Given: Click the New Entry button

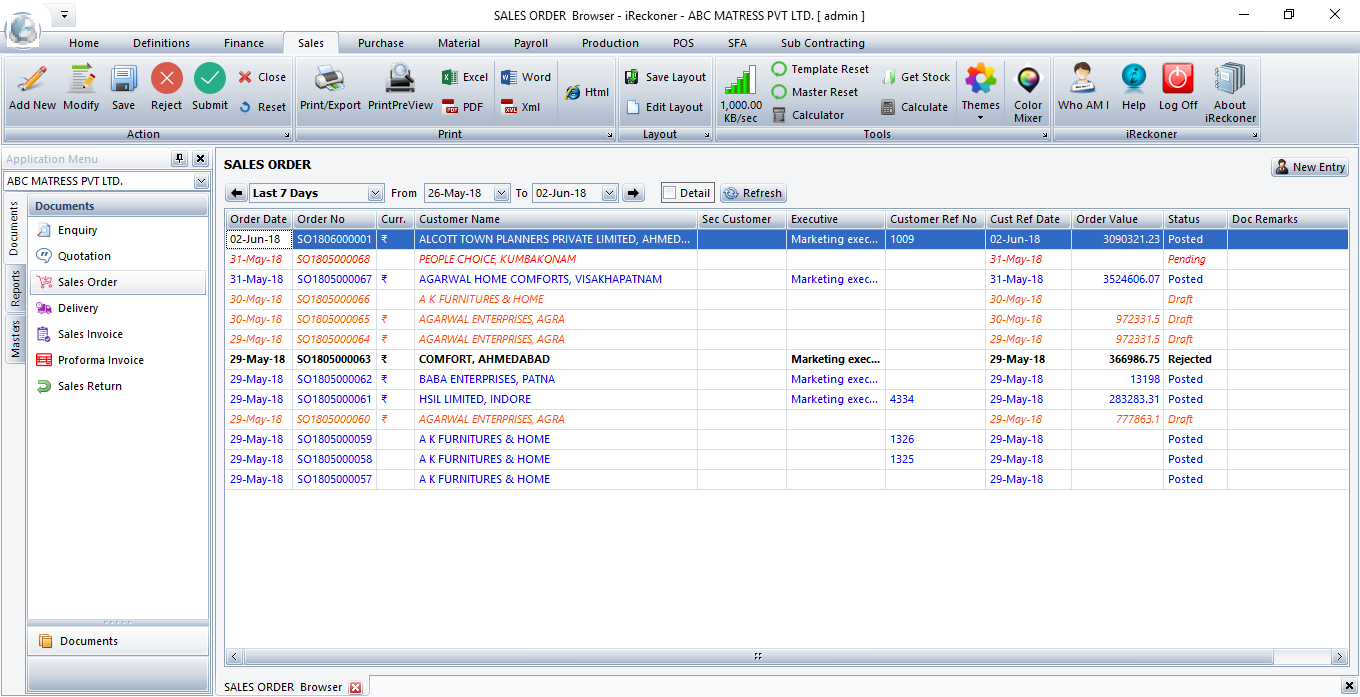Looking at the screenshot, I should click(x=1310, y=167).
